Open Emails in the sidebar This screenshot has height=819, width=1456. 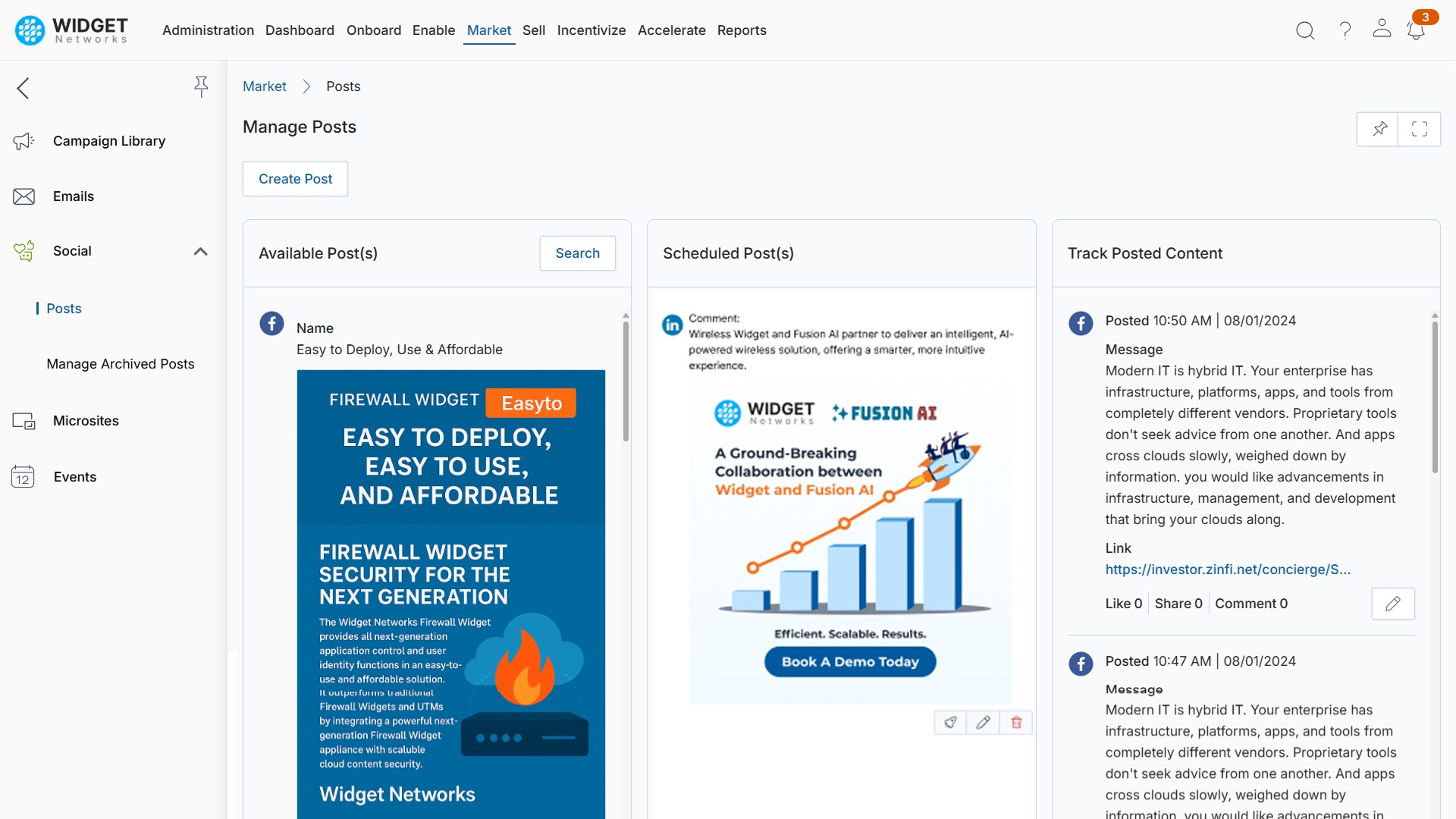point(74,196)
